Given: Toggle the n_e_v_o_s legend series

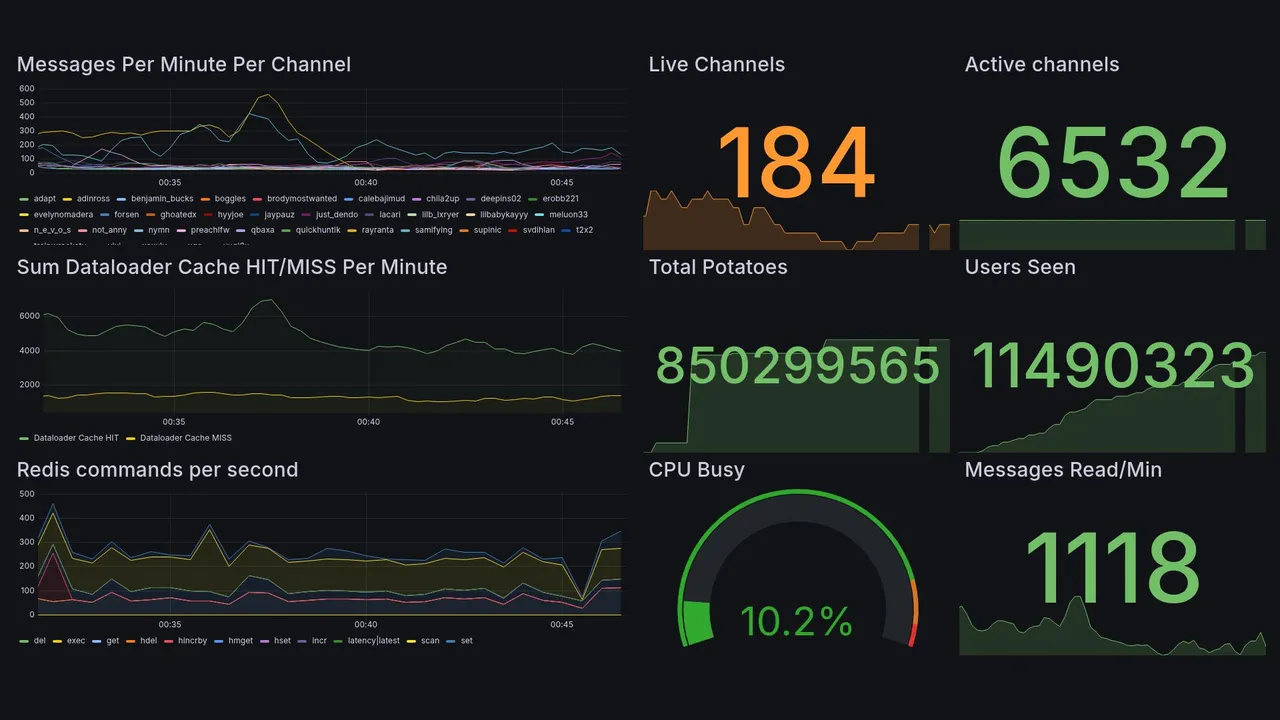Looking at the screenshot, I should (52, 230).
